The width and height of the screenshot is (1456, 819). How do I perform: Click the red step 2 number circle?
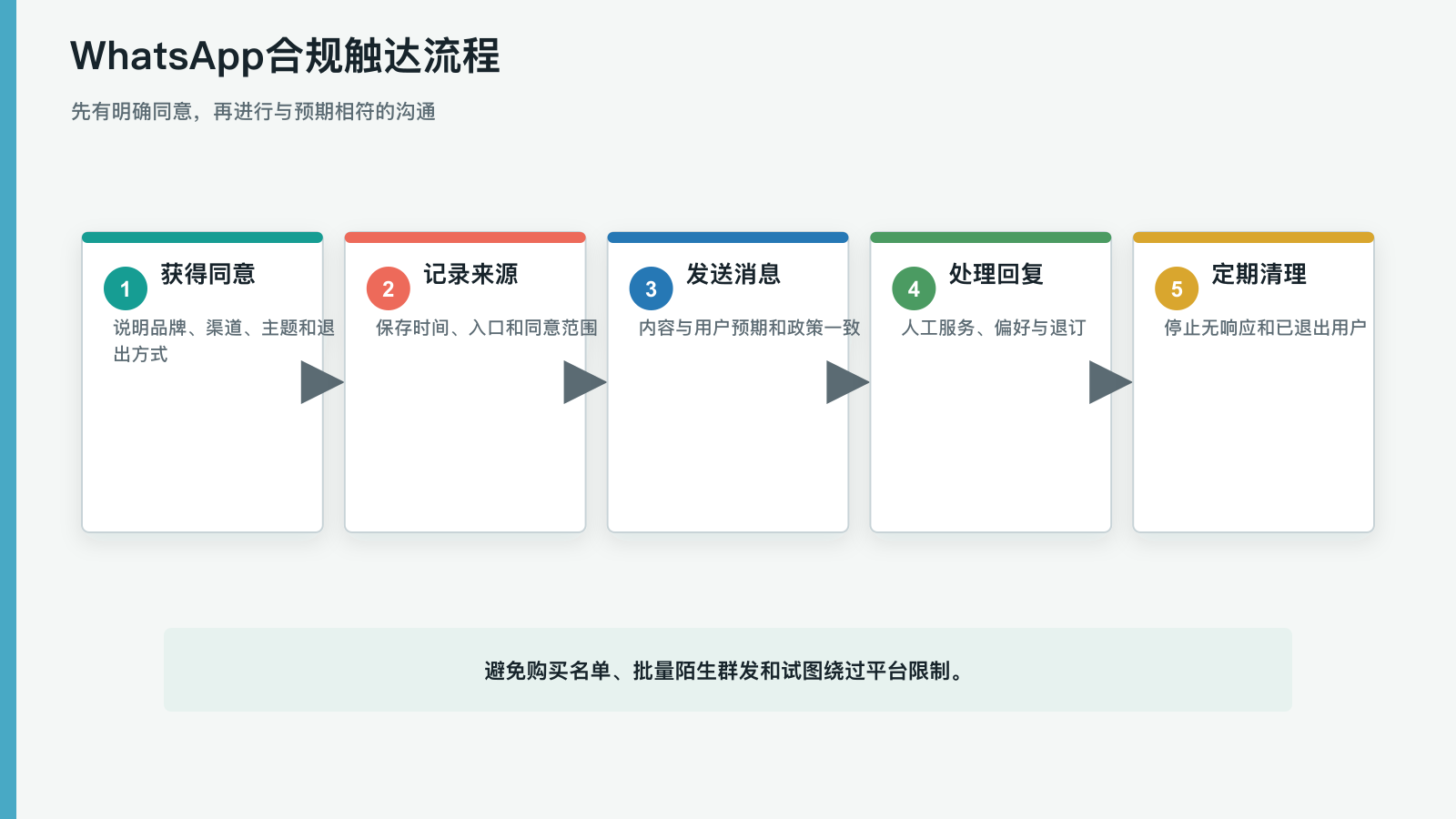tap(389, 288)
